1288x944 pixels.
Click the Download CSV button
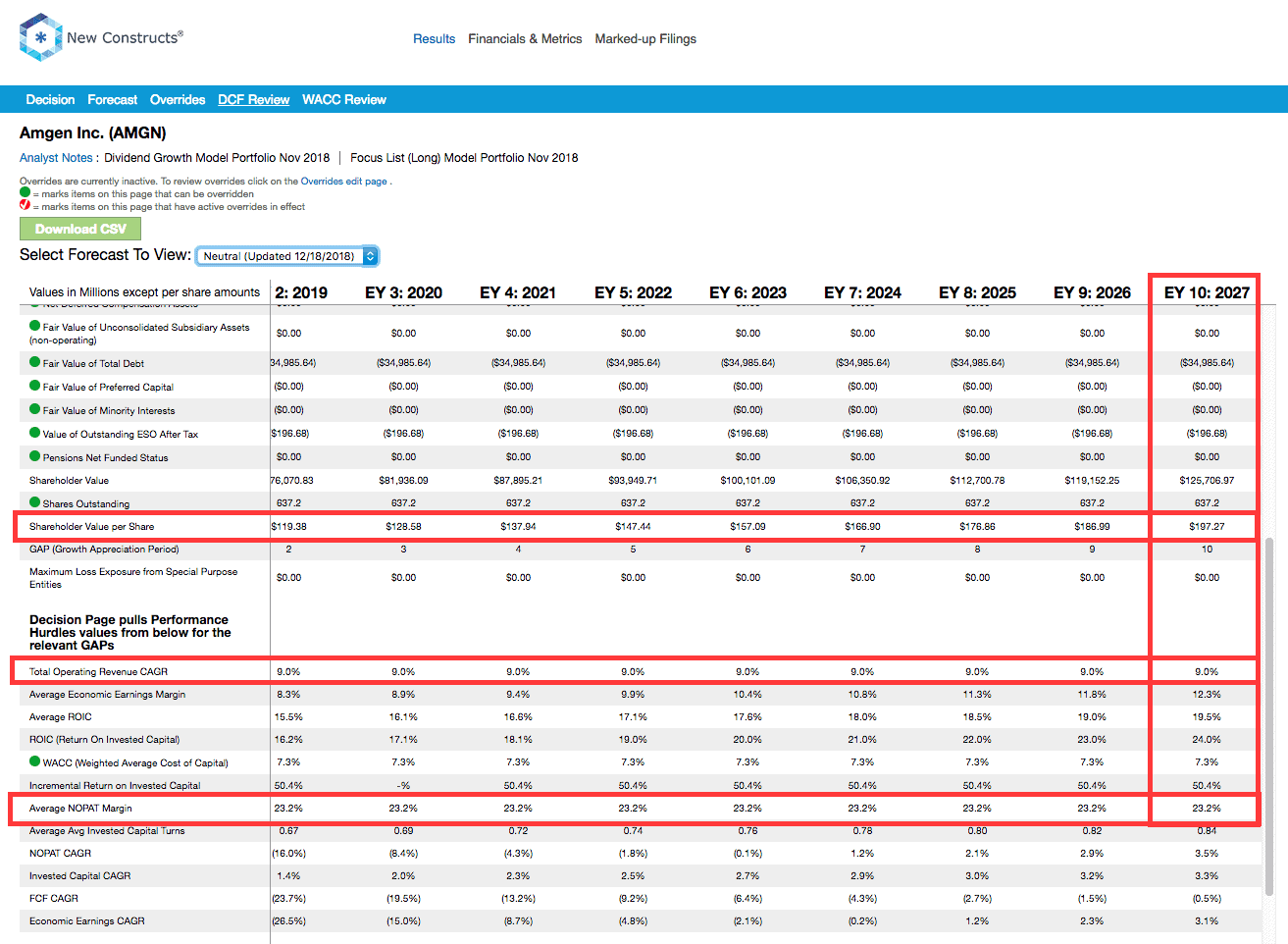click(x=80, y=229)
